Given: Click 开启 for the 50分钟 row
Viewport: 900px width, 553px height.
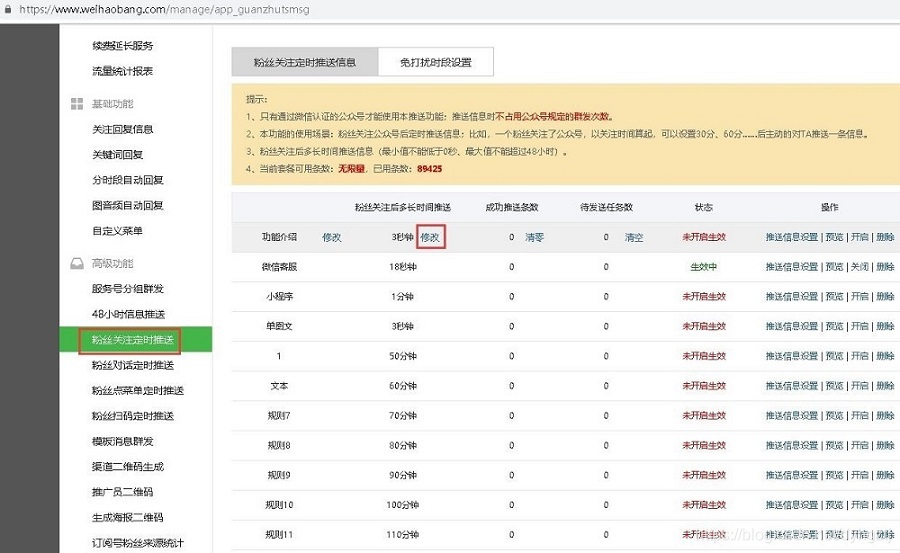Looking at the screenshot, I should [x=860, y=356].
